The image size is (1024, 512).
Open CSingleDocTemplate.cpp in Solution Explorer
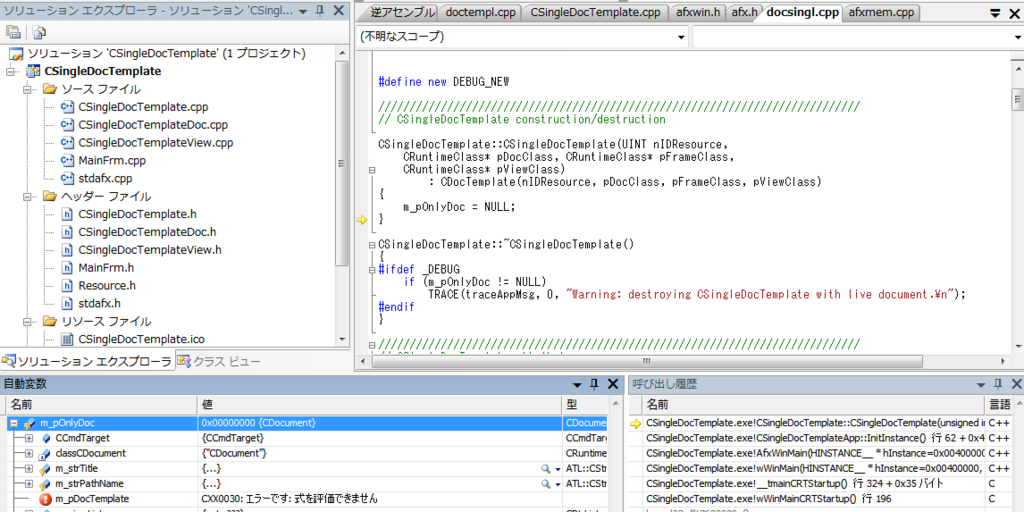point(143,107)
